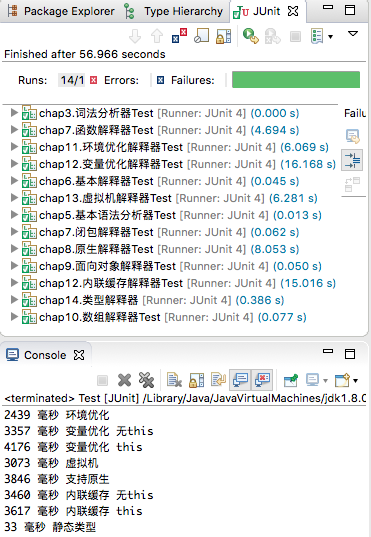Expand chap11.环境优化解释器Test node
Screen dimensions: 371x537
(x=14, y=147)
